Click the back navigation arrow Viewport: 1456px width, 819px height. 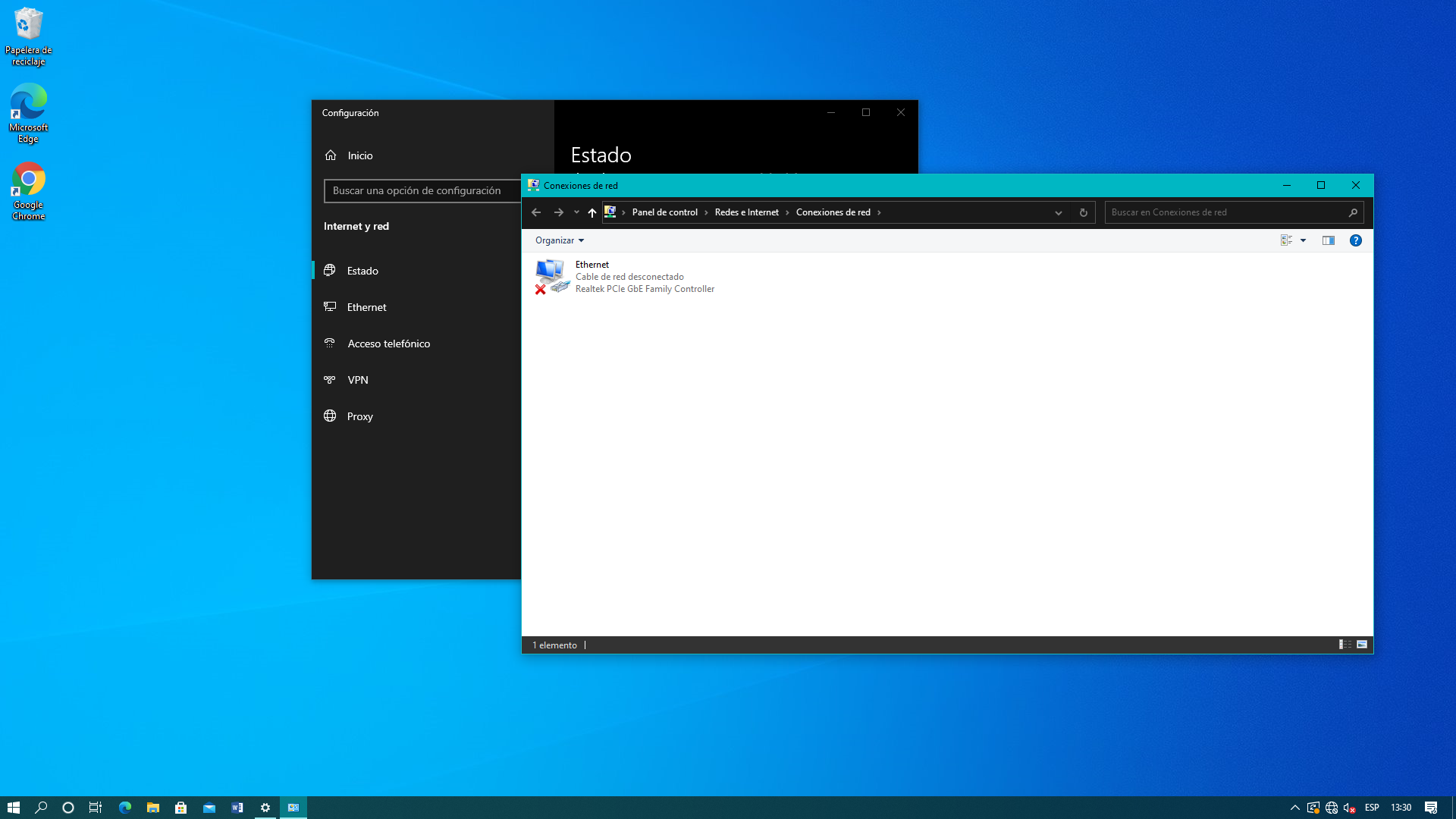click(x=536, y=212)
